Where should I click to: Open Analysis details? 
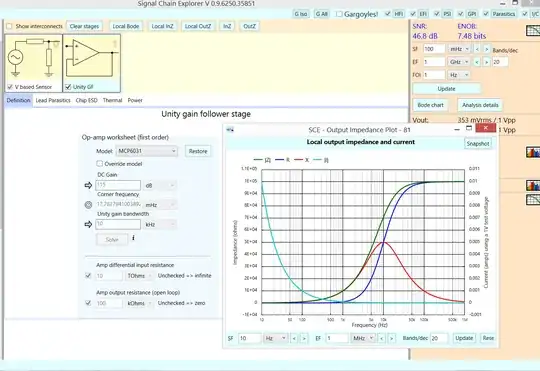point(480,105)
